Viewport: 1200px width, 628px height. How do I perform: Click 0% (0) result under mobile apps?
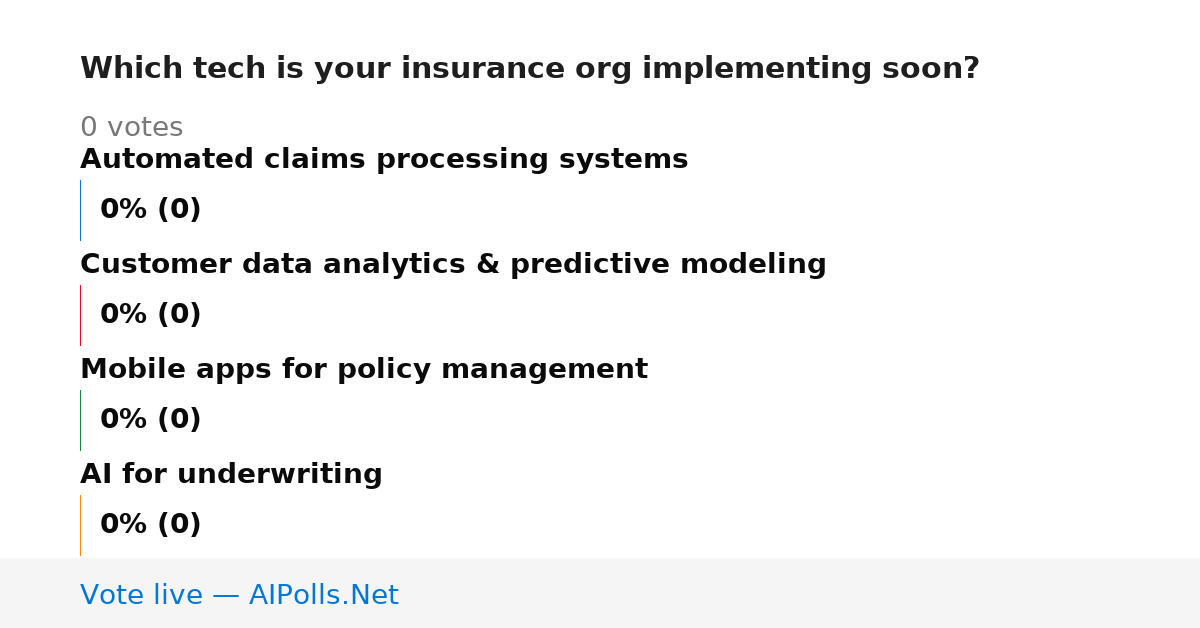coord(151,420)
